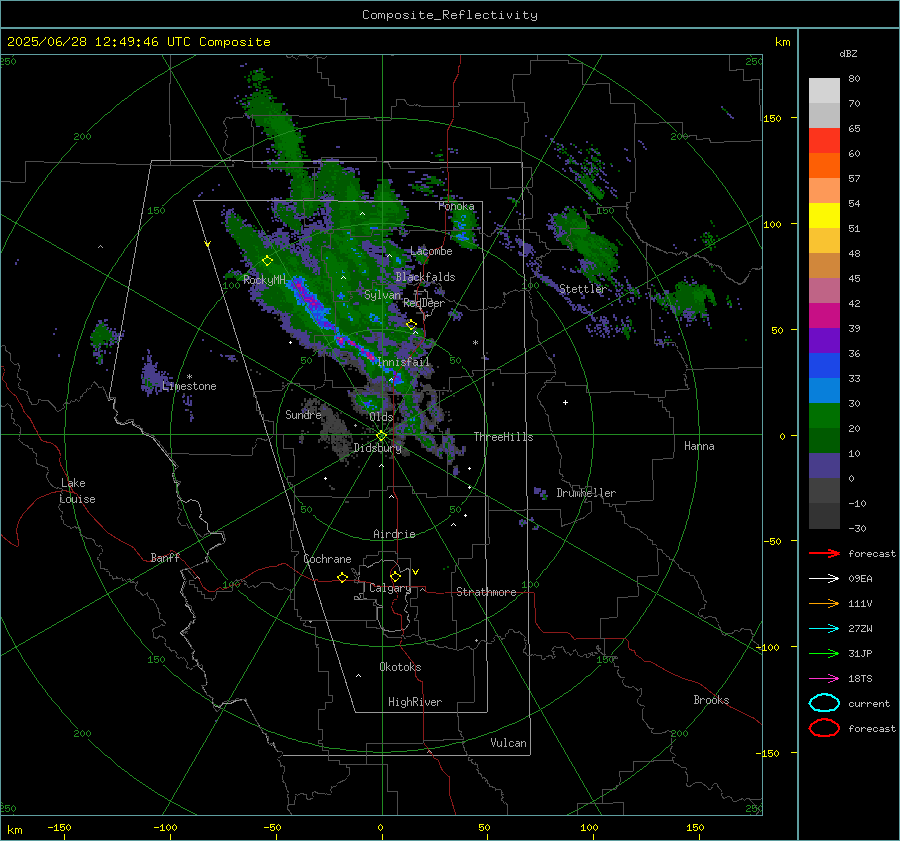This screenshot has width=900, height=841.
Task: Click the Composite_Reflectivity title
Action: click(450, 15)
